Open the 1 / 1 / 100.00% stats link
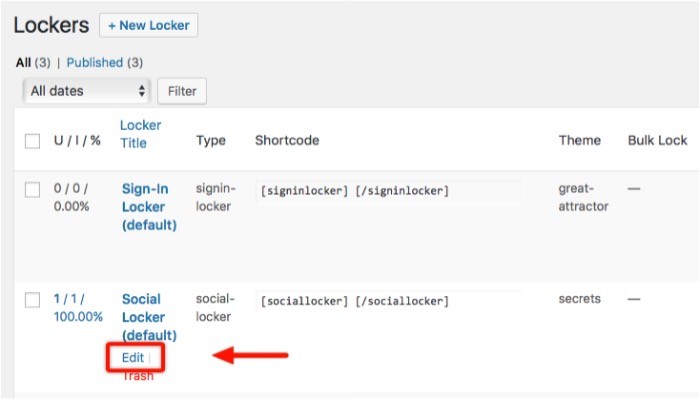The height and width of the screenshot is (400, 700). [78, 307]
